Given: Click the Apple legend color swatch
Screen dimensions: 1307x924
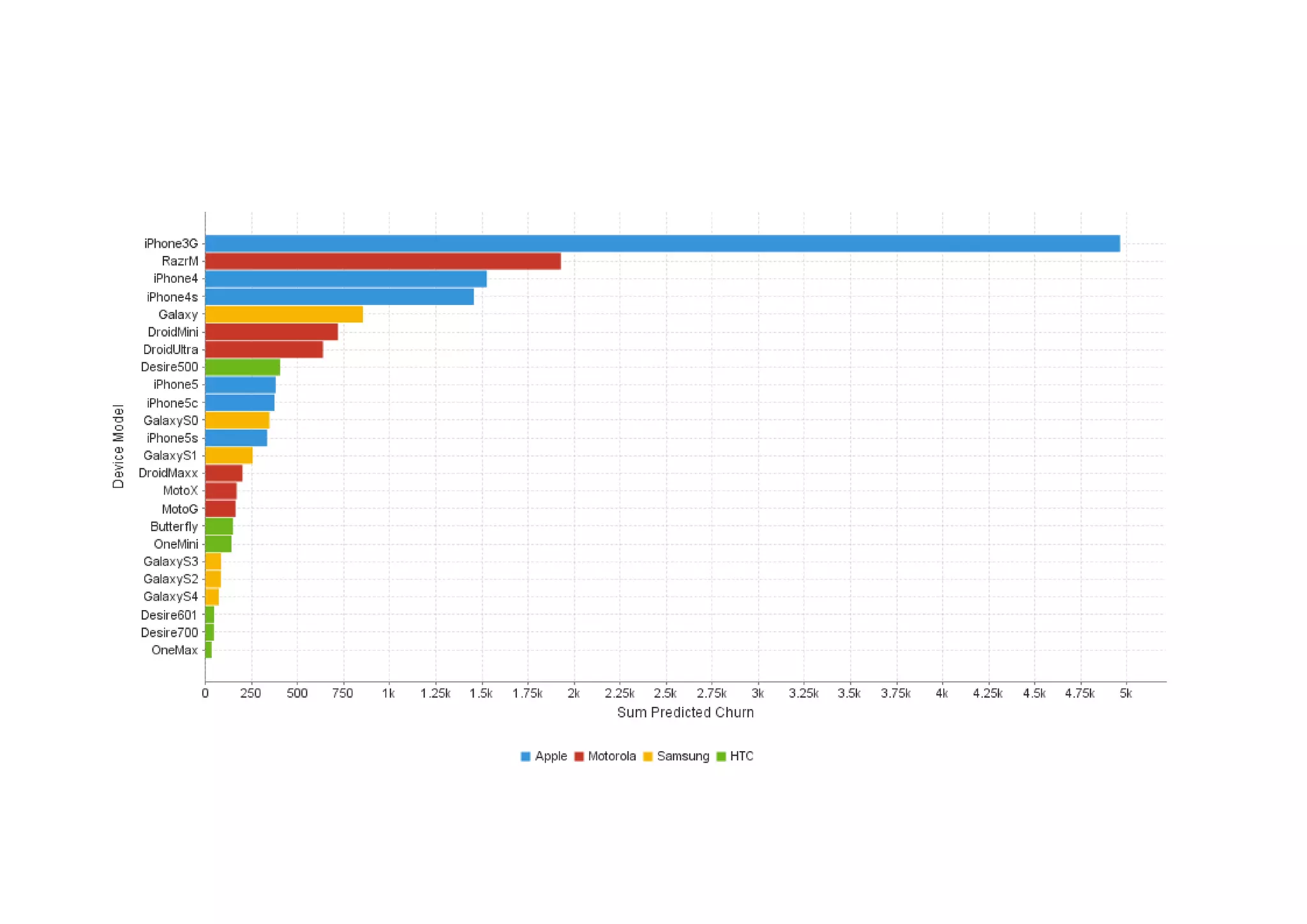Looking at the screenshot, I should (x=525, y=756).
